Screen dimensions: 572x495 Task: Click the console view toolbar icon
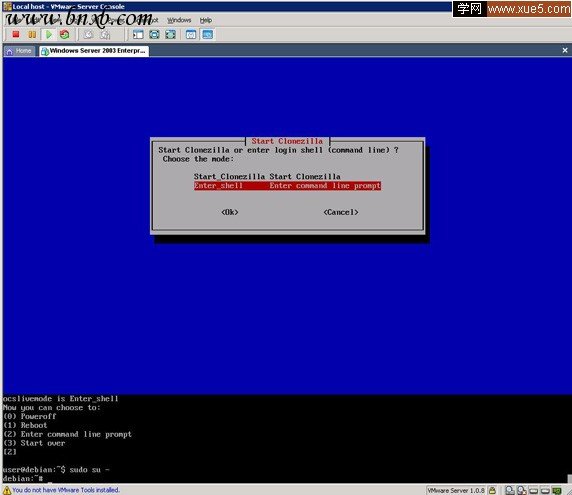click(x=208, y=35)
